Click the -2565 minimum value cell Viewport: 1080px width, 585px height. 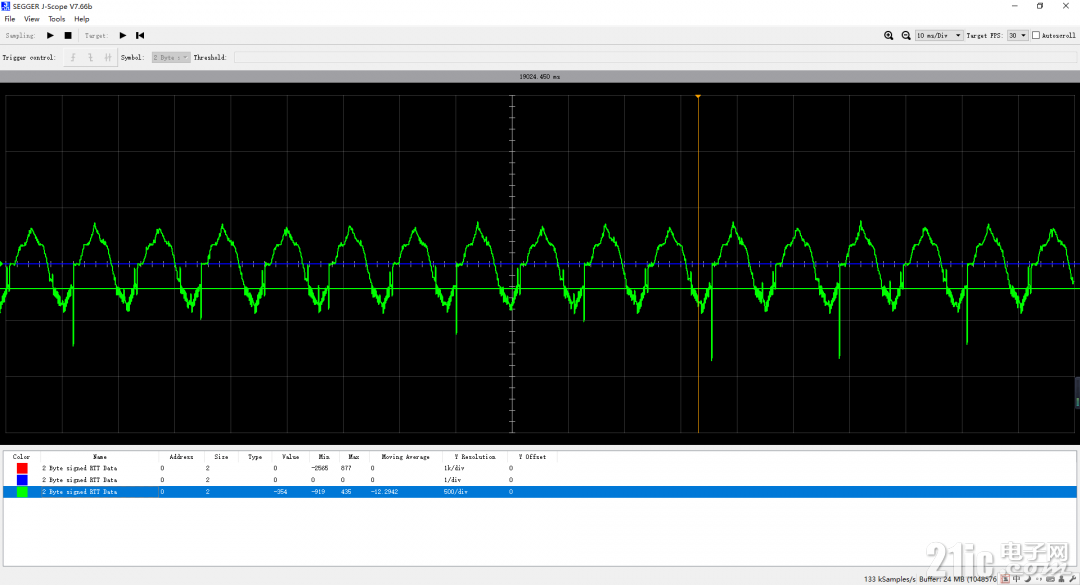pyautogui.click(x=320, y=468)
